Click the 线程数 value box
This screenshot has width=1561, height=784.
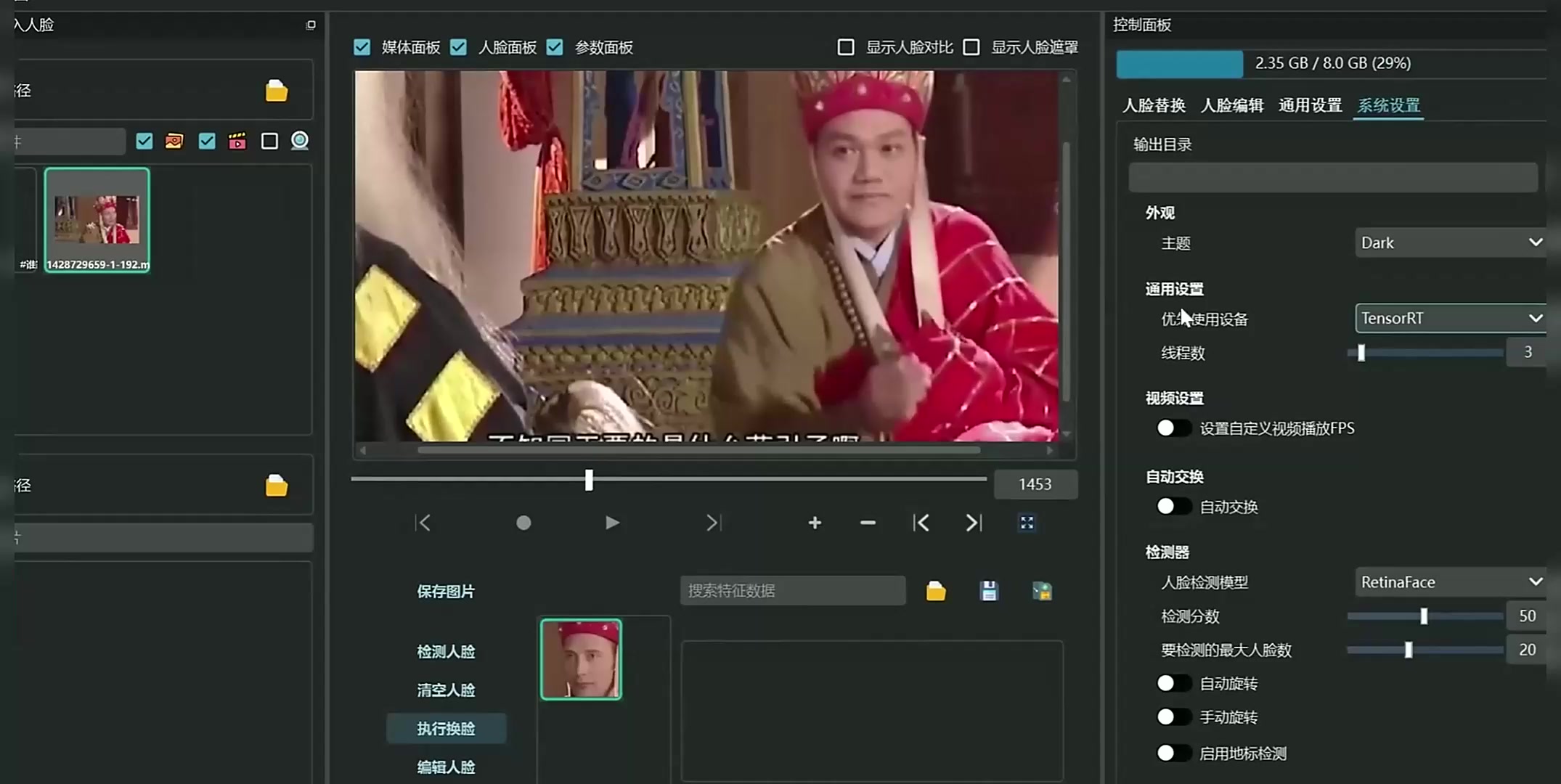(1527, 352)
